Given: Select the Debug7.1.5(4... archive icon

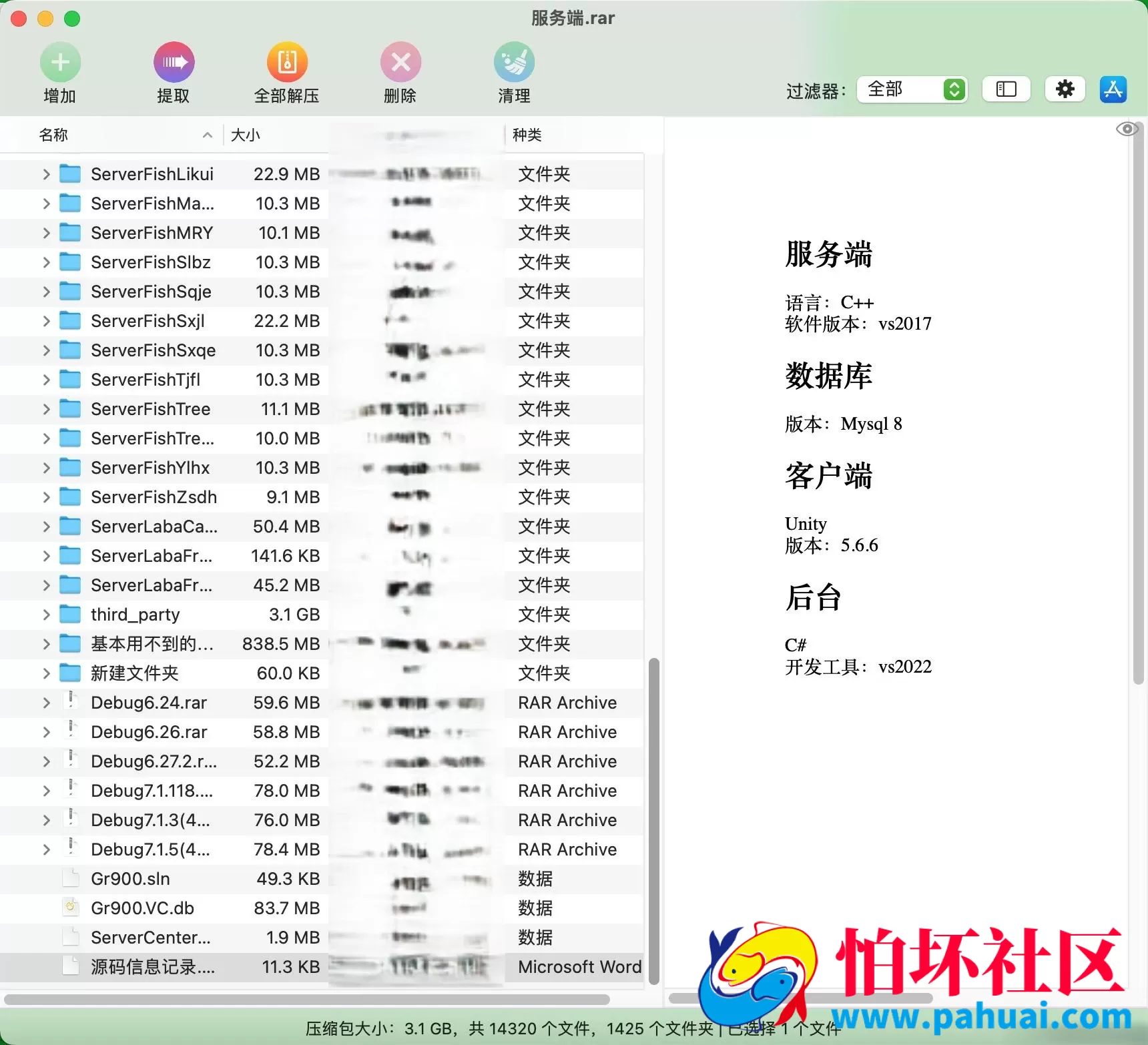Looking at the screenshot, I should [71, 848].
